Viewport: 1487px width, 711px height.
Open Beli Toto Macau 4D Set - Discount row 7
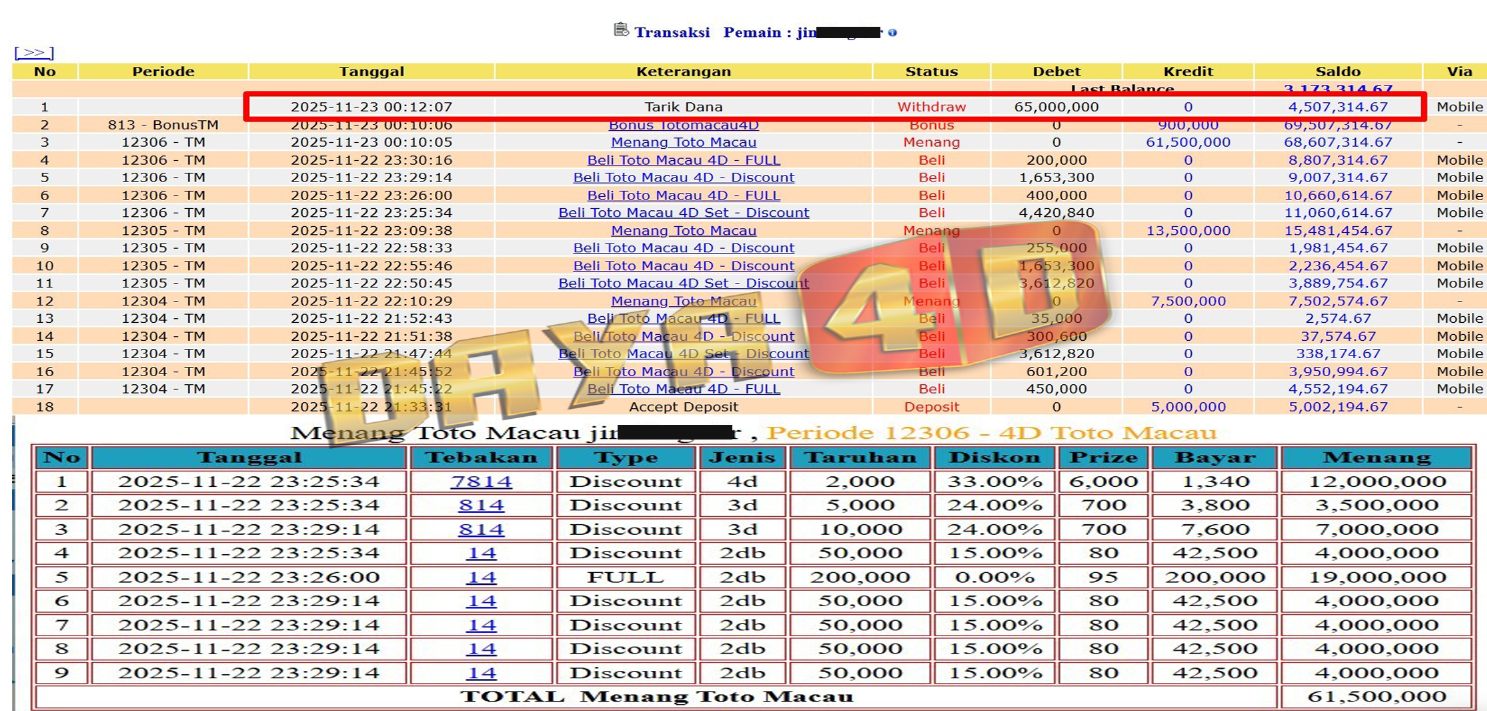tap(683, 213)
